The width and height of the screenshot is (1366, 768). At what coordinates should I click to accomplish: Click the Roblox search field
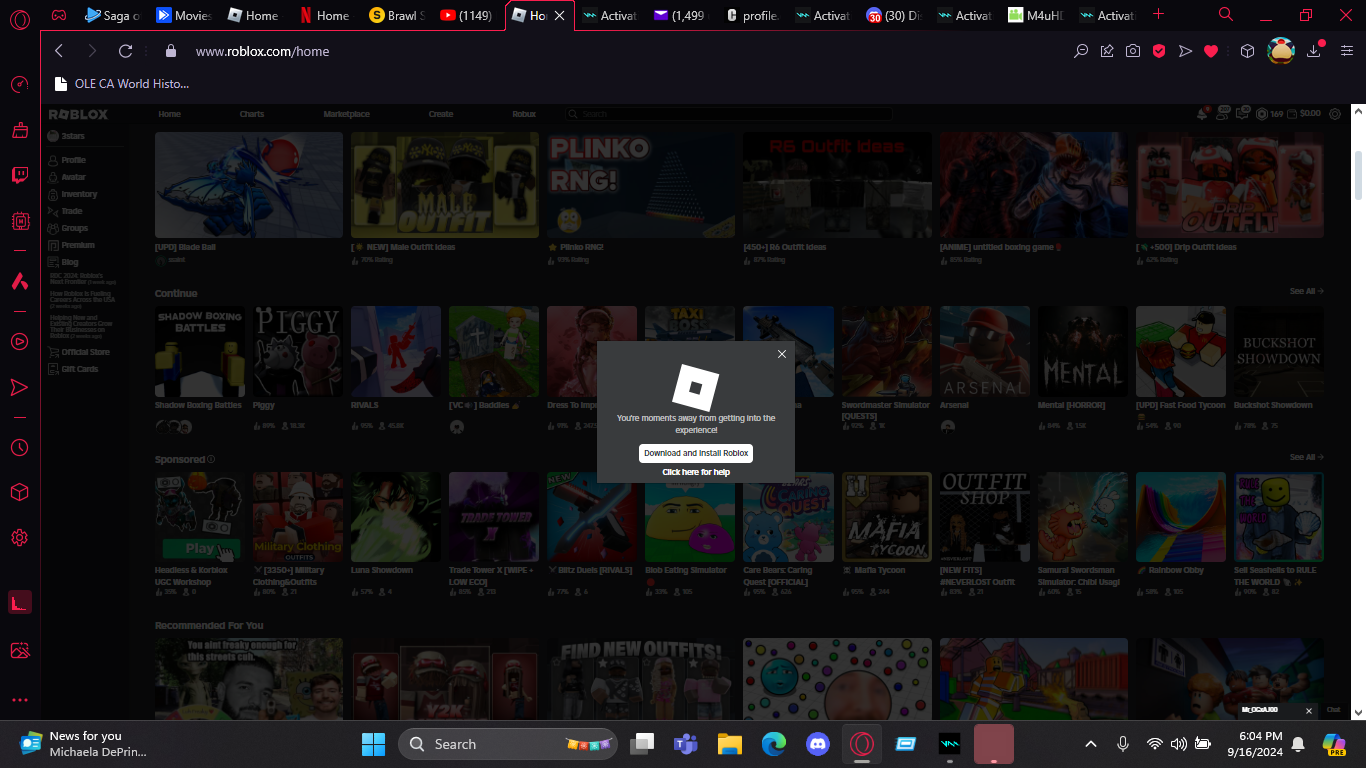tap(727, 114)
